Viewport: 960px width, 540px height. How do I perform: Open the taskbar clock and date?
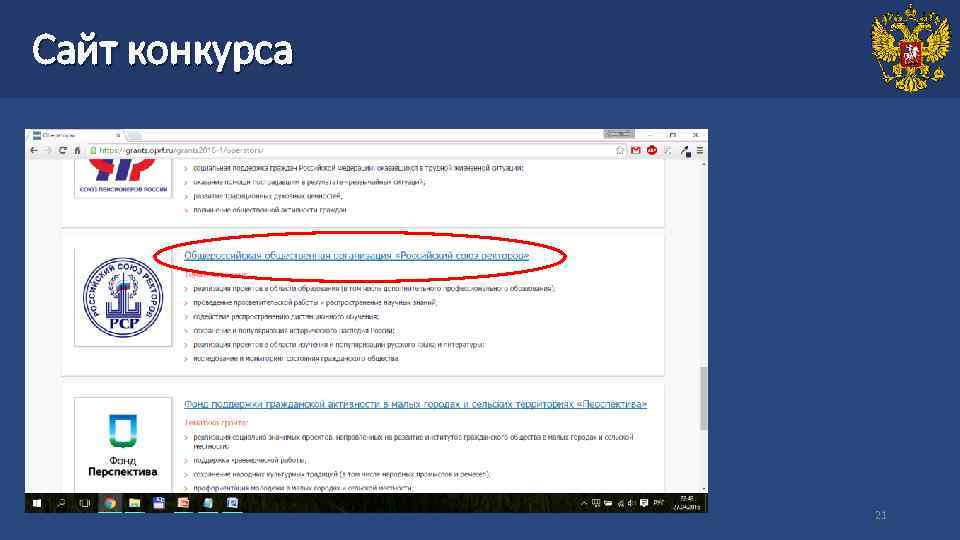click(686, 503)
